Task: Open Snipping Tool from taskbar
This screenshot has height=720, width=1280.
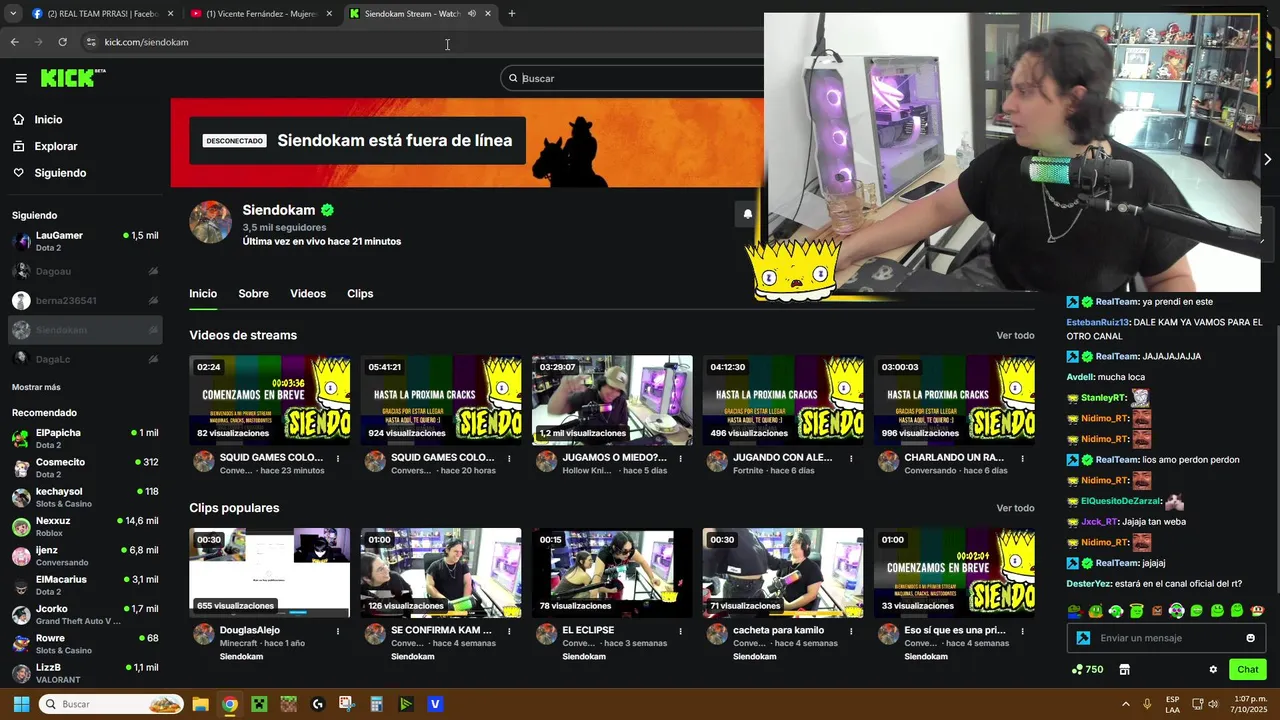Action: tap(347, 704)
